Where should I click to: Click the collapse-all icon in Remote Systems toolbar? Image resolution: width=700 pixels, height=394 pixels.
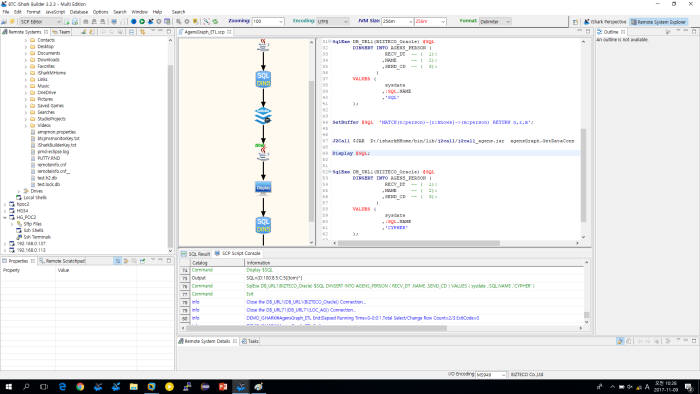point(132,32)
